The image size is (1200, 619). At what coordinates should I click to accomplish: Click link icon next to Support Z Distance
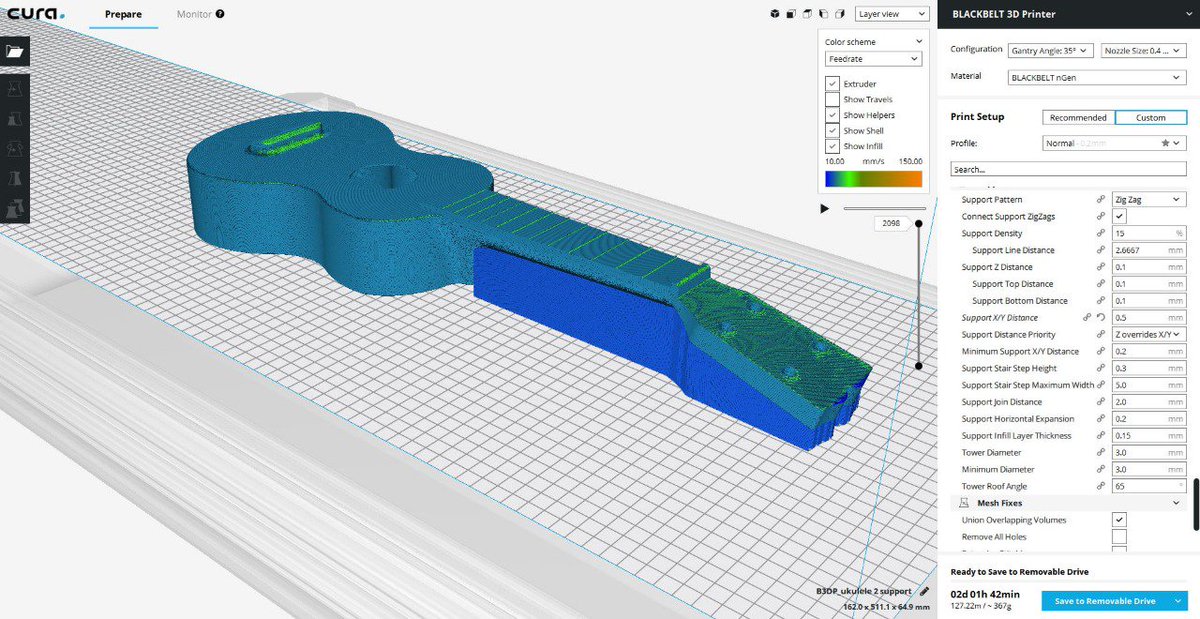click(x=1100, y=267)
